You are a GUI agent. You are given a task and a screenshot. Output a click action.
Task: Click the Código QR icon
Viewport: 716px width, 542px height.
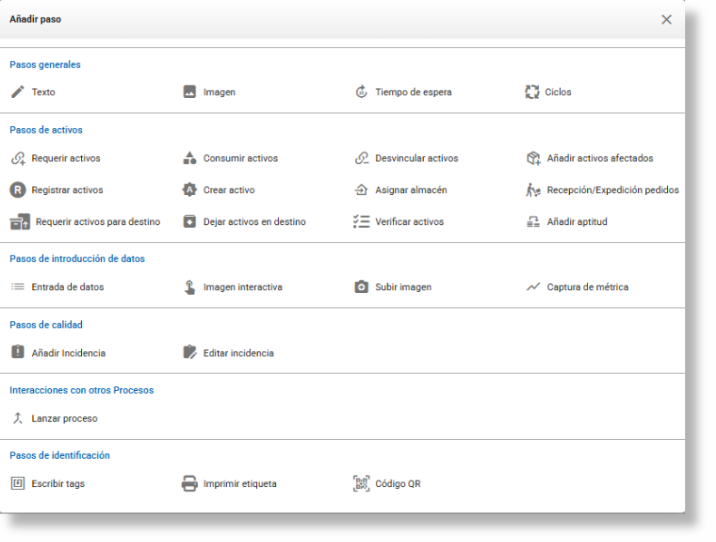pyautogui.click(x=361, y=484)
